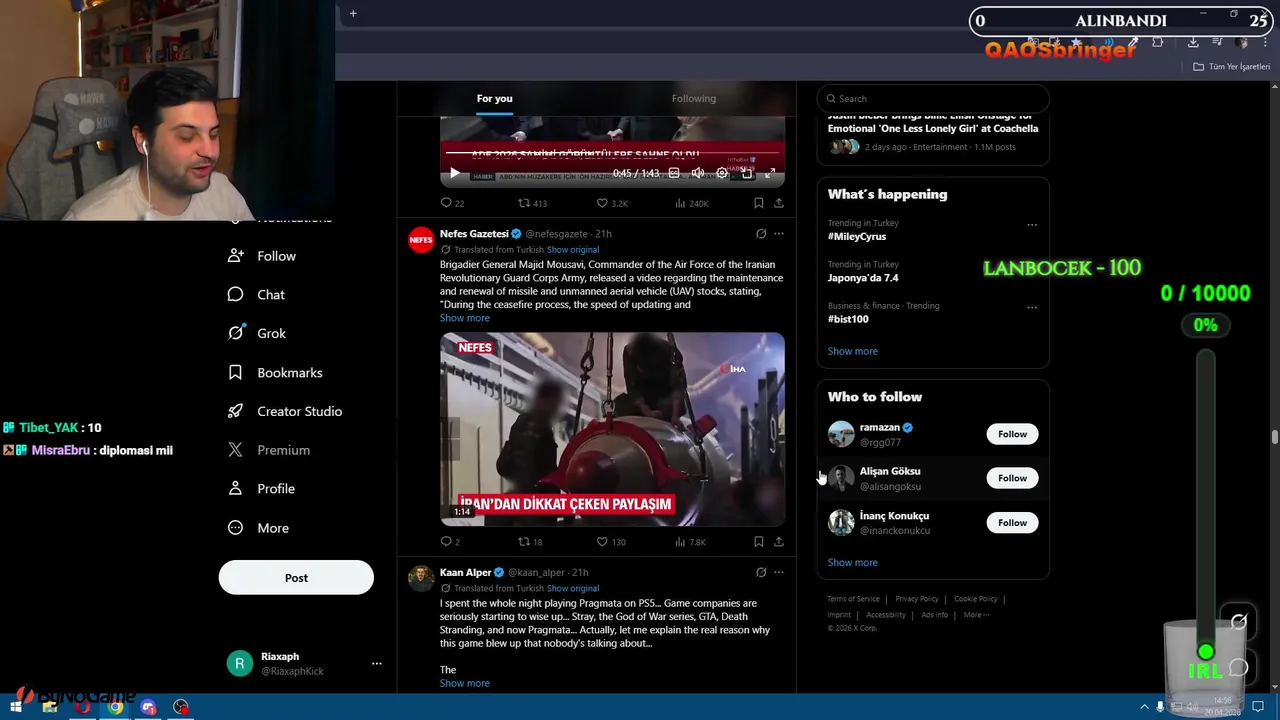Go to Profile in the sidebar

click(x=261, y=489)
